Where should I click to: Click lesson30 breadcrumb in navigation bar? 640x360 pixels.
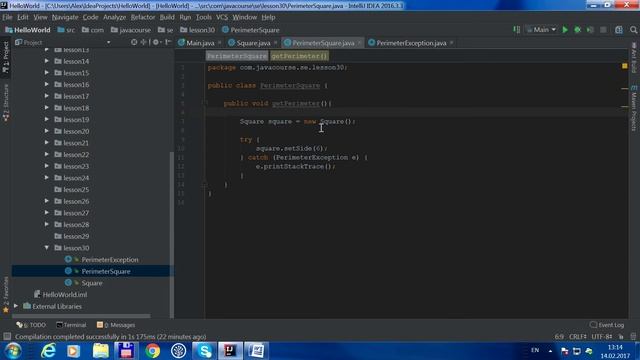pos(198,30)
